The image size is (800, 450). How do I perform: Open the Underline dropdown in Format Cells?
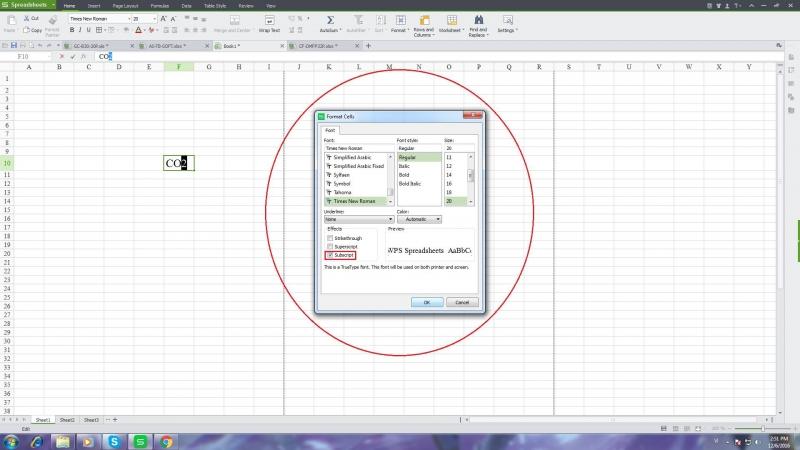pos(358,219)
